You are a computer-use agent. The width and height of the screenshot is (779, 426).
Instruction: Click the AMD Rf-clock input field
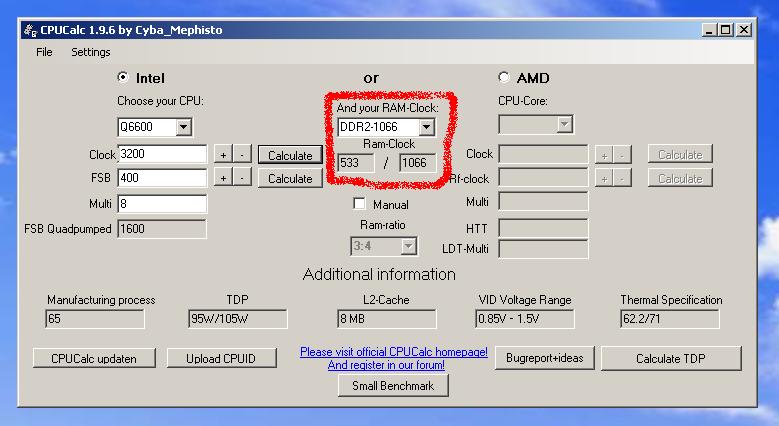tap(544, 177)
